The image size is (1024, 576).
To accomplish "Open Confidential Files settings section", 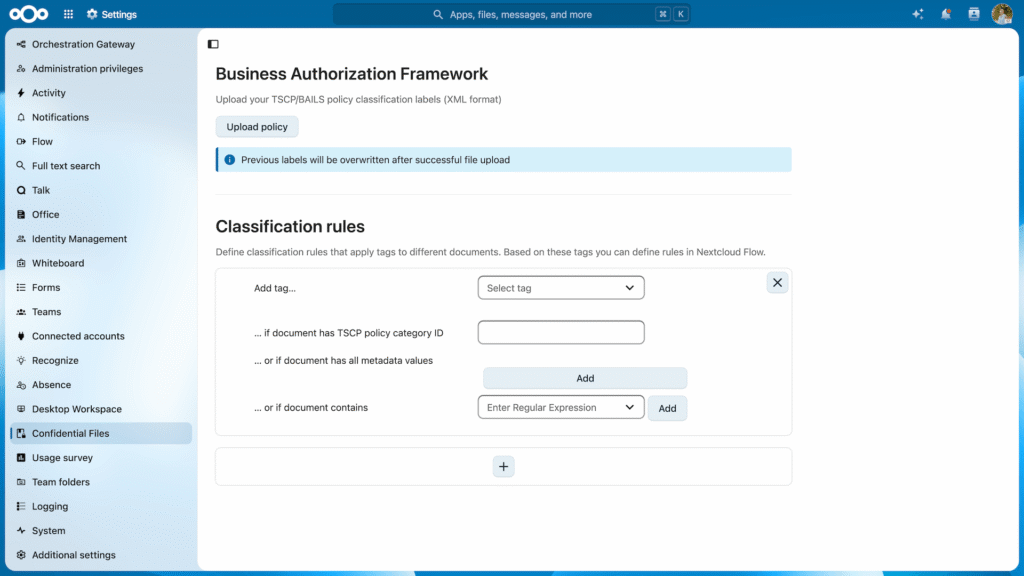I will [101, 433].
